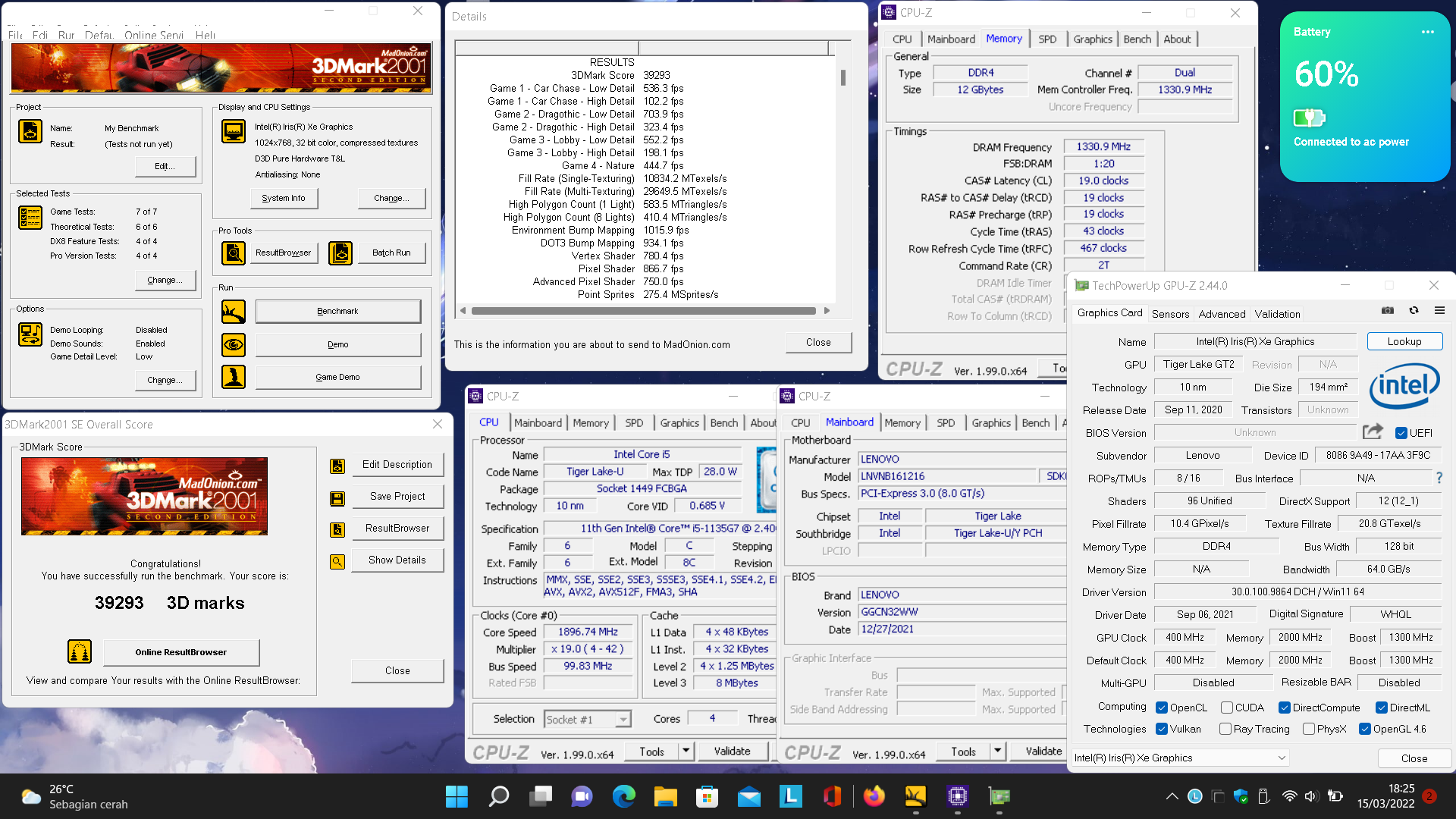Viewport: 1456px width, 819px height.
Task: Toggle the DirectCompute checkbox
Action: (x=1285, y=708)
